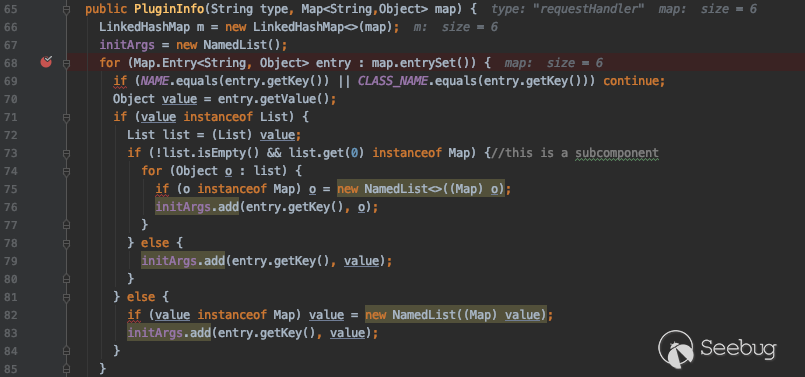This screenshot has height=377, width=805.
Task: Toggle the breakpoint on line 68
Action: pyautogui.click(x=46, y=63)
